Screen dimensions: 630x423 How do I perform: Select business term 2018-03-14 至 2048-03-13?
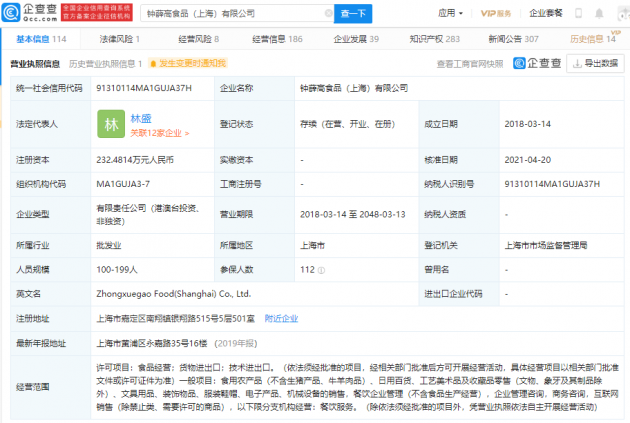tap(353, 214)
